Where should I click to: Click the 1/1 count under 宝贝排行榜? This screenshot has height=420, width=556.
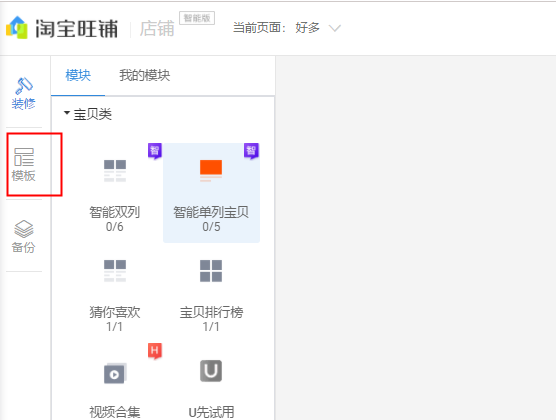(x=211, y=327)
